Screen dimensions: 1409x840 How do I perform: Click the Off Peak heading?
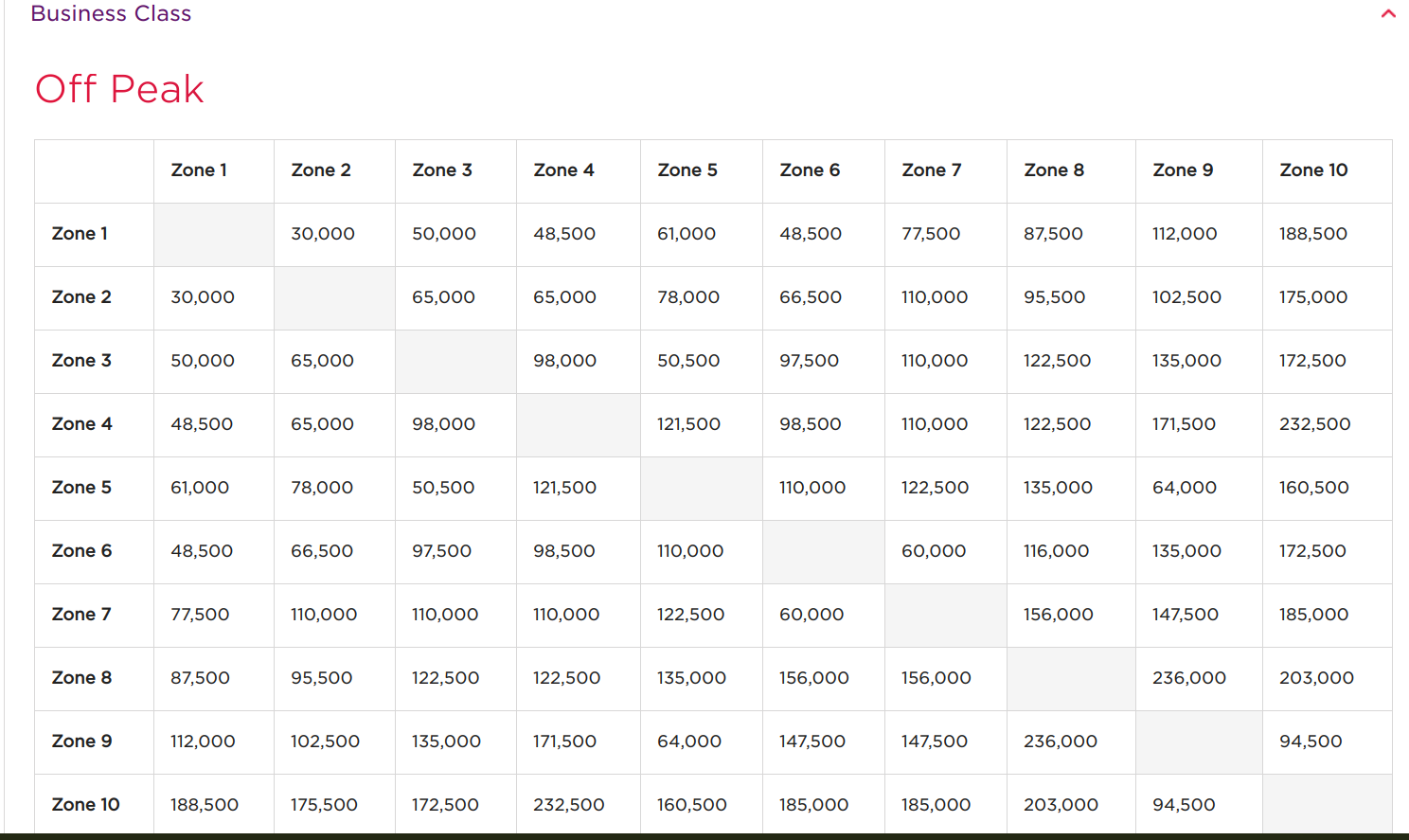click(119, 89)
